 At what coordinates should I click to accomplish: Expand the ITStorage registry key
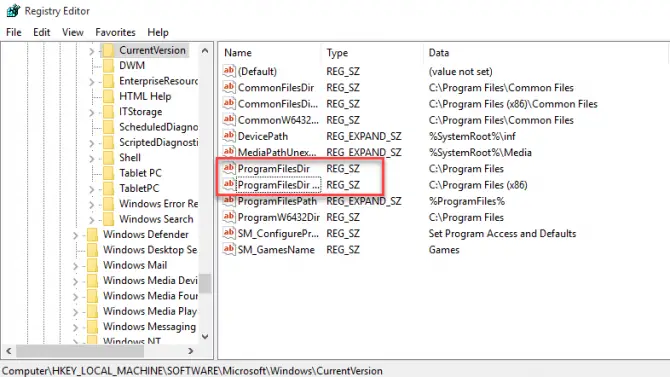coord(91,112)
